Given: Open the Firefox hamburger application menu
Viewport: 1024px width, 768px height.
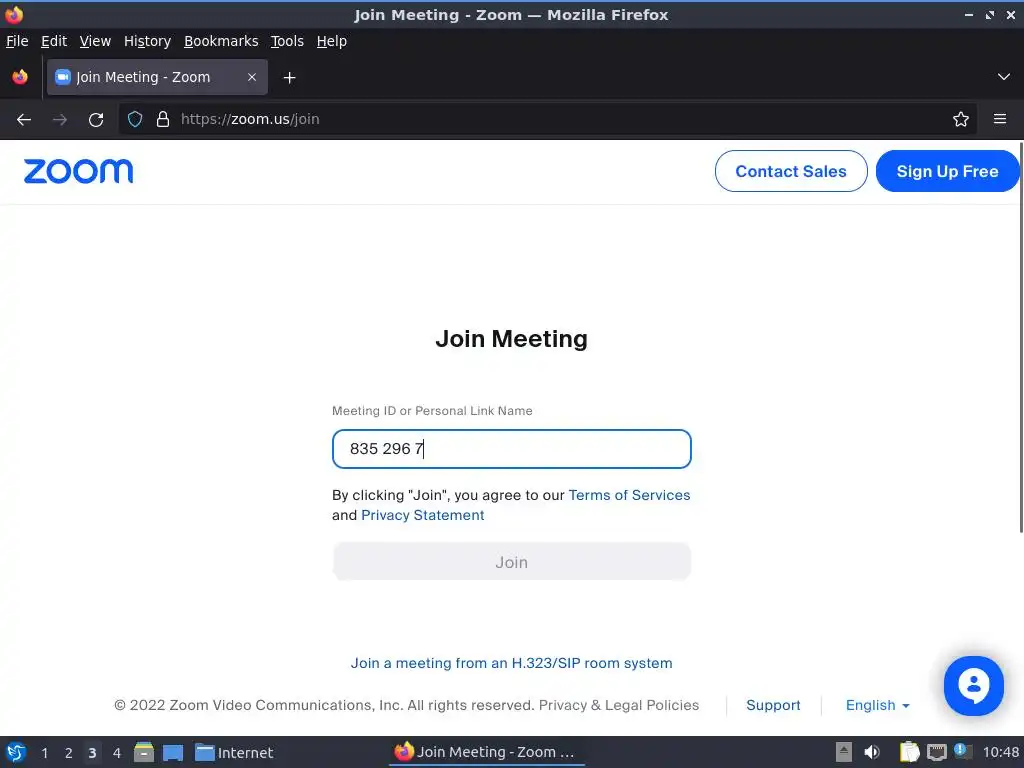Looking at the screenshot, I should (1000, 119).
